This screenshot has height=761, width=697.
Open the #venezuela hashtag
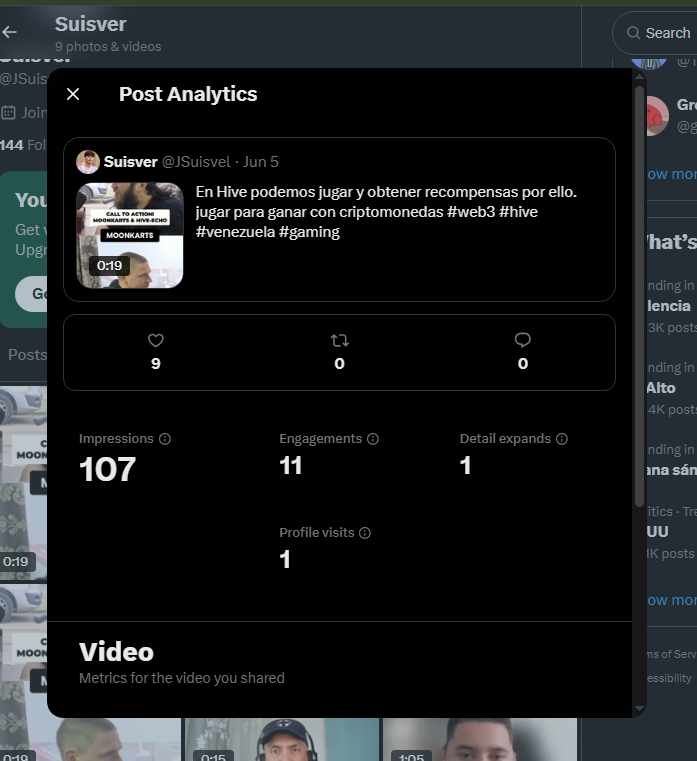click(x=235, y=232)
